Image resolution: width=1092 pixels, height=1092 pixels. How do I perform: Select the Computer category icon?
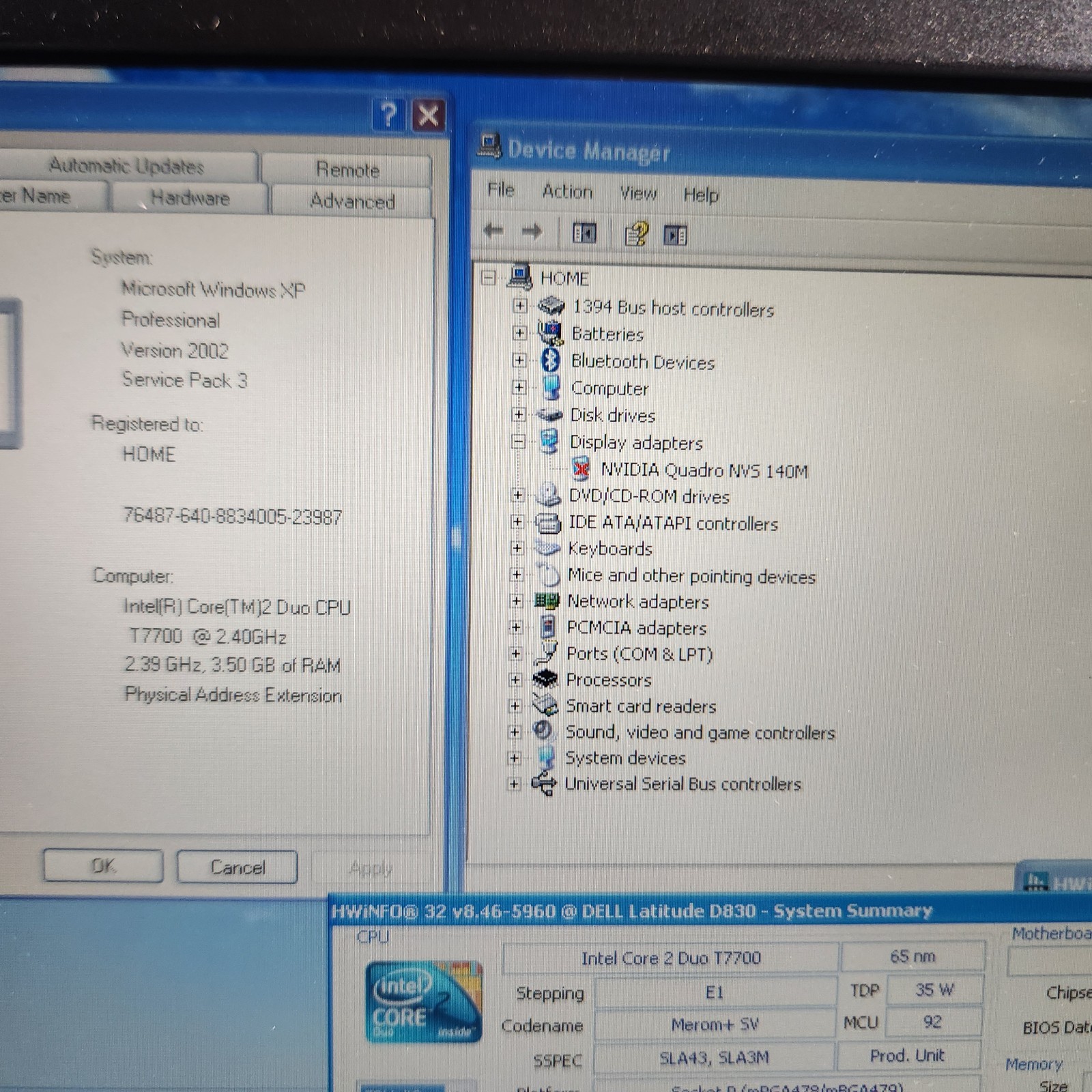click(550, 387)
